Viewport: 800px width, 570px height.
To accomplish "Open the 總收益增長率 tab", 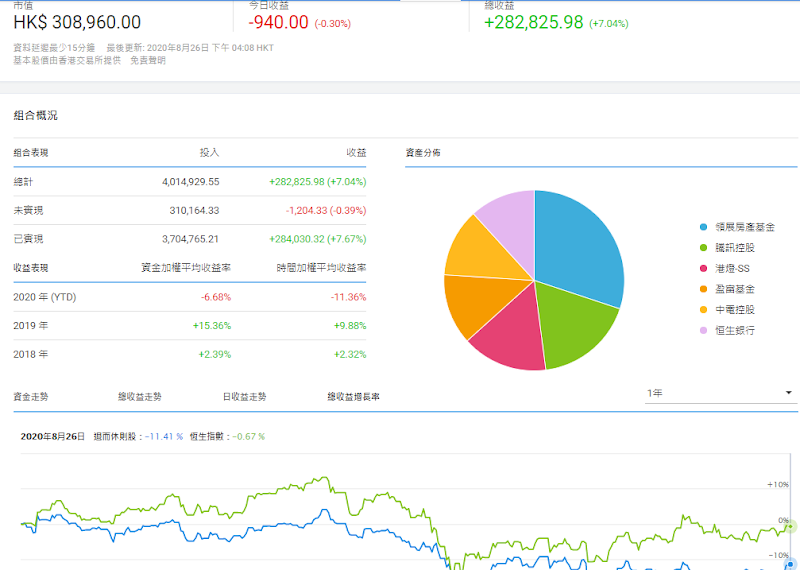I will pyautogui.click(x=354, y=396).
